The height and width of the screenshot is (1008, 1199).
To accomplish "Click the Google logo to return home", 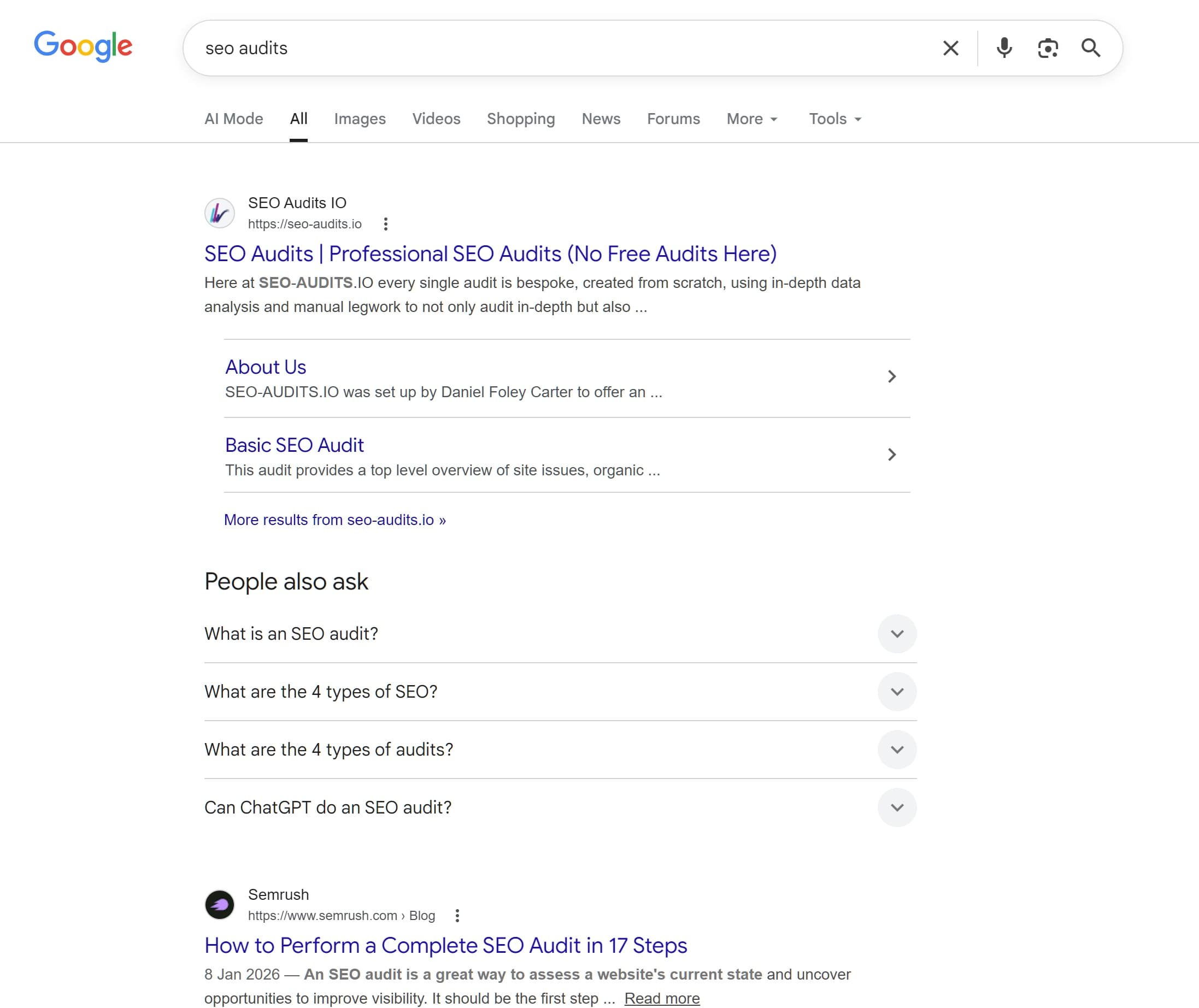I will point(84,47).
